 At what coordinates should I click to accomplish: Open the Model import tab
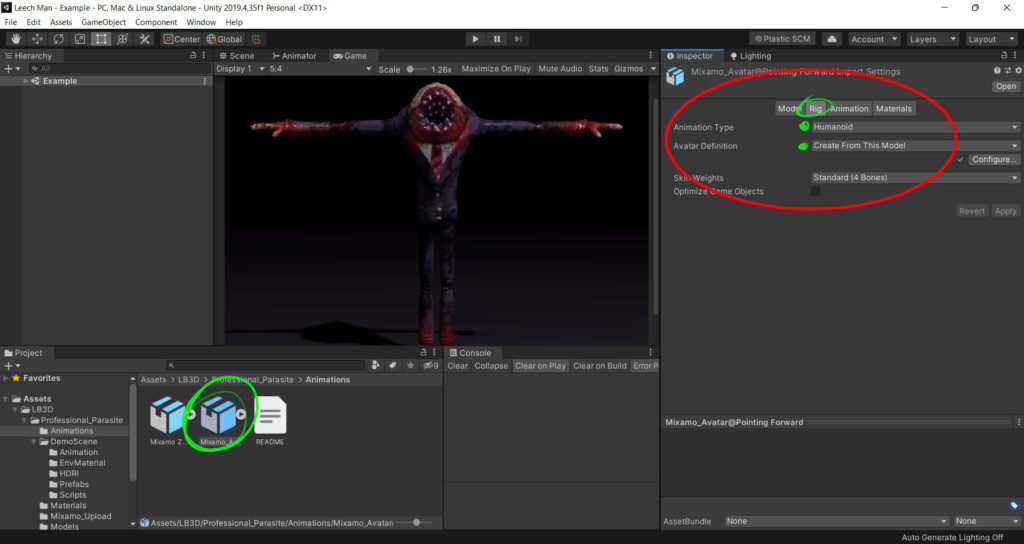pos(789,108)
